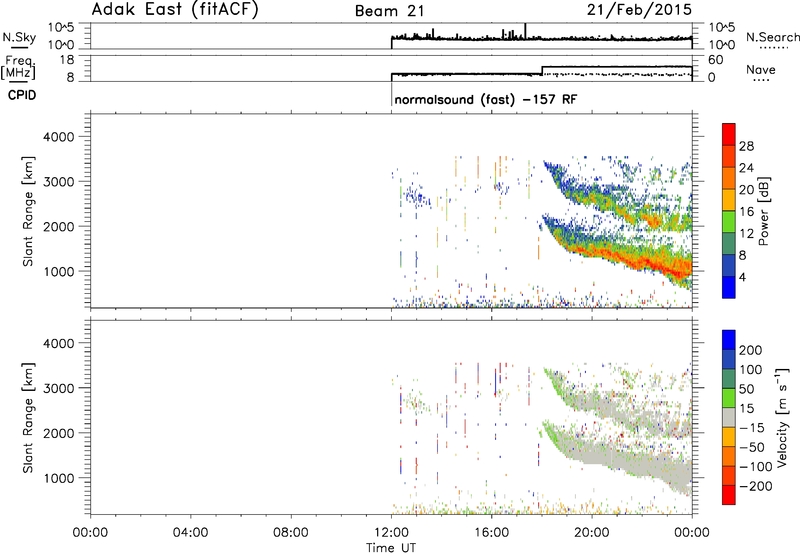The width and height of the screenshot is (800, 554).
Task: Click the 'Time UT' axis title
Action: [x=391, y=548]
